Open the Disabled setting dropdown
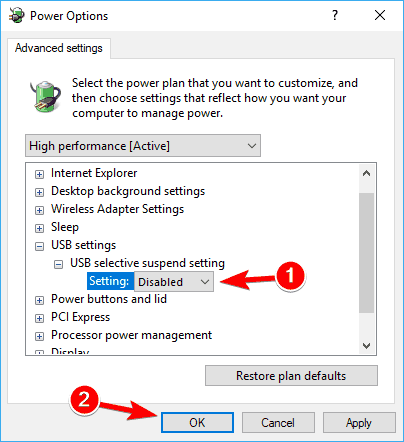 (174, 282)
